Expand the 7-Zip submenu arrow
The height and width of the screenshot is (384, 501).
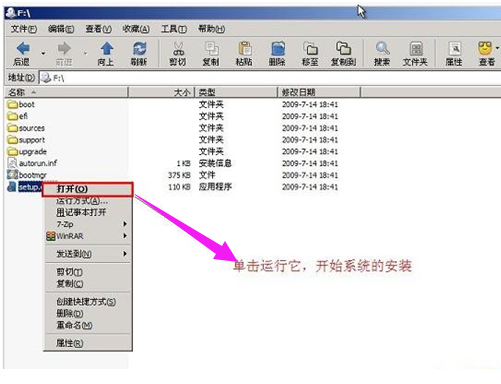tap(125, 224)
